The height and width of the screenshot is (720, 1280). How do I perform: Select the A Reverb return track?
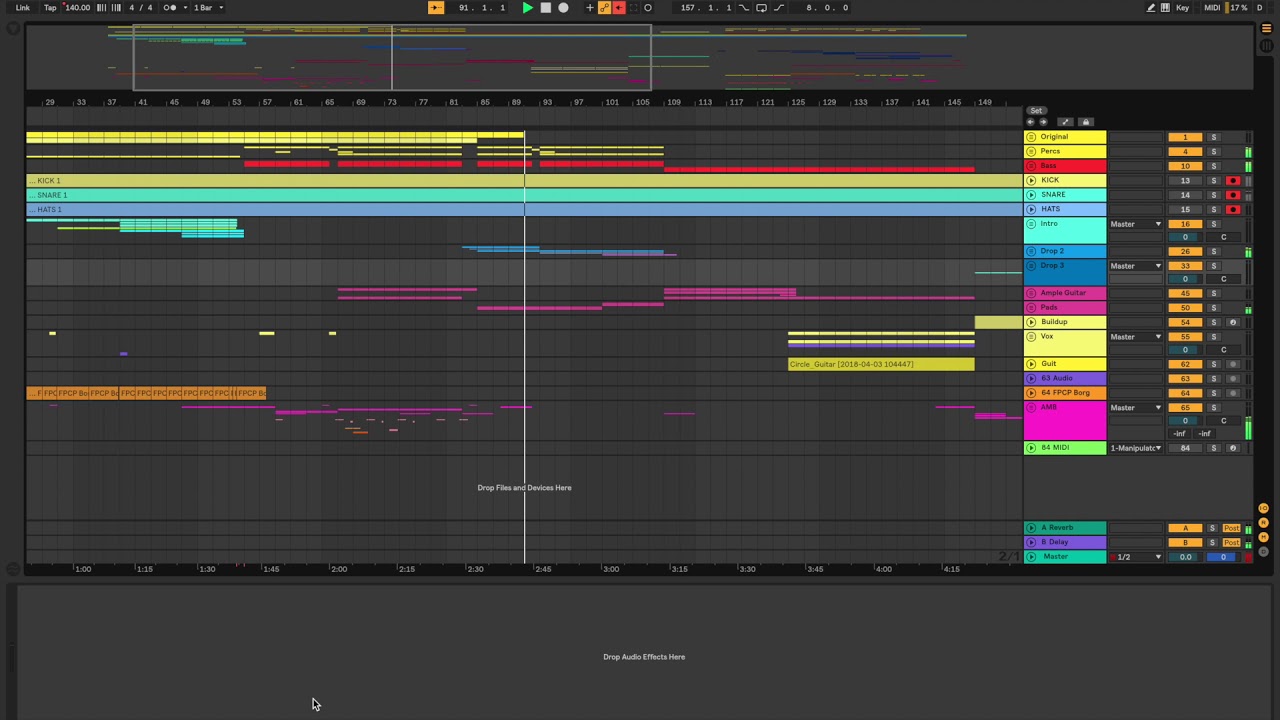pyautogui.click(x=1066, y=528)
